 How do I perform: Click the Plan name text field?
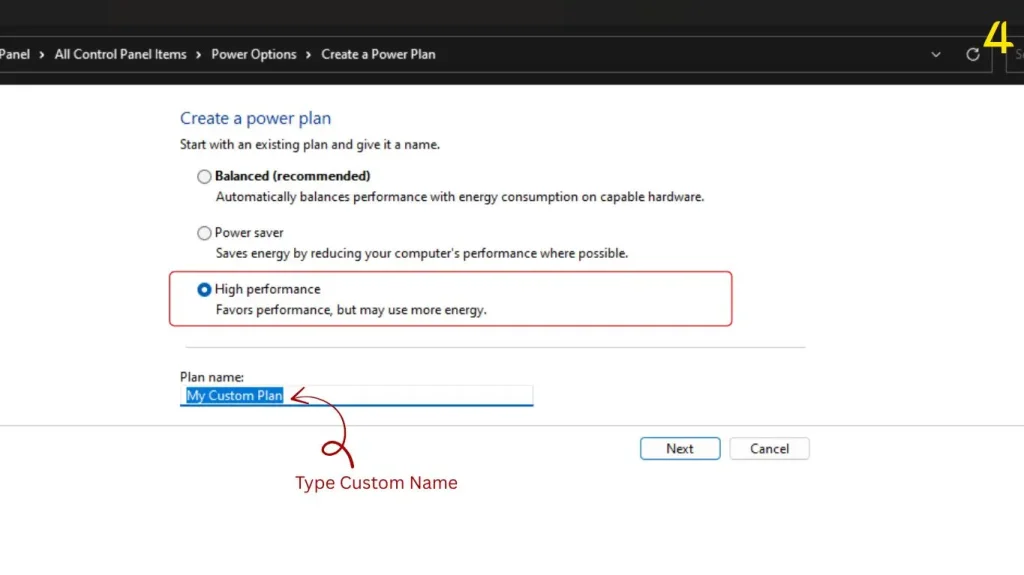click(400, 396)
